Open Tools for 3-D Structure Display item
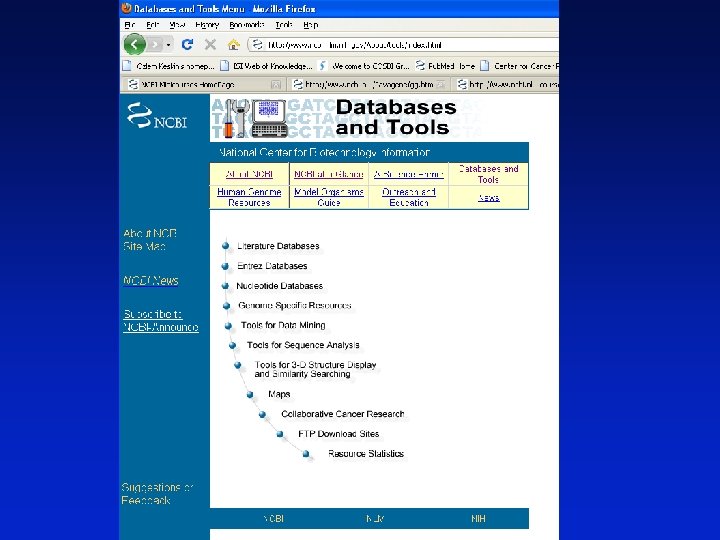The image size is (720, 540). pyautogui.click(x=315, y=369)
